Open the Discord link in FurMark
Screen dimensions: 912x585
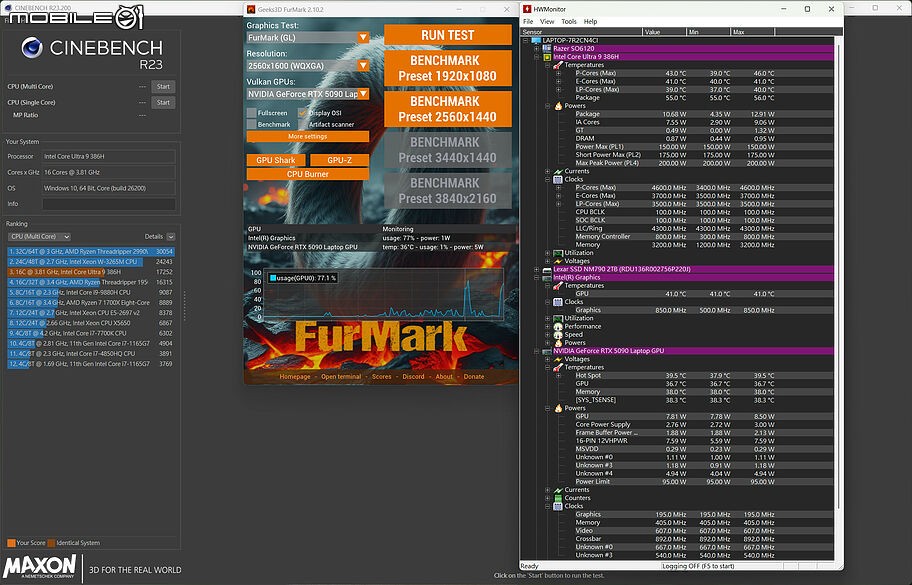414,377
